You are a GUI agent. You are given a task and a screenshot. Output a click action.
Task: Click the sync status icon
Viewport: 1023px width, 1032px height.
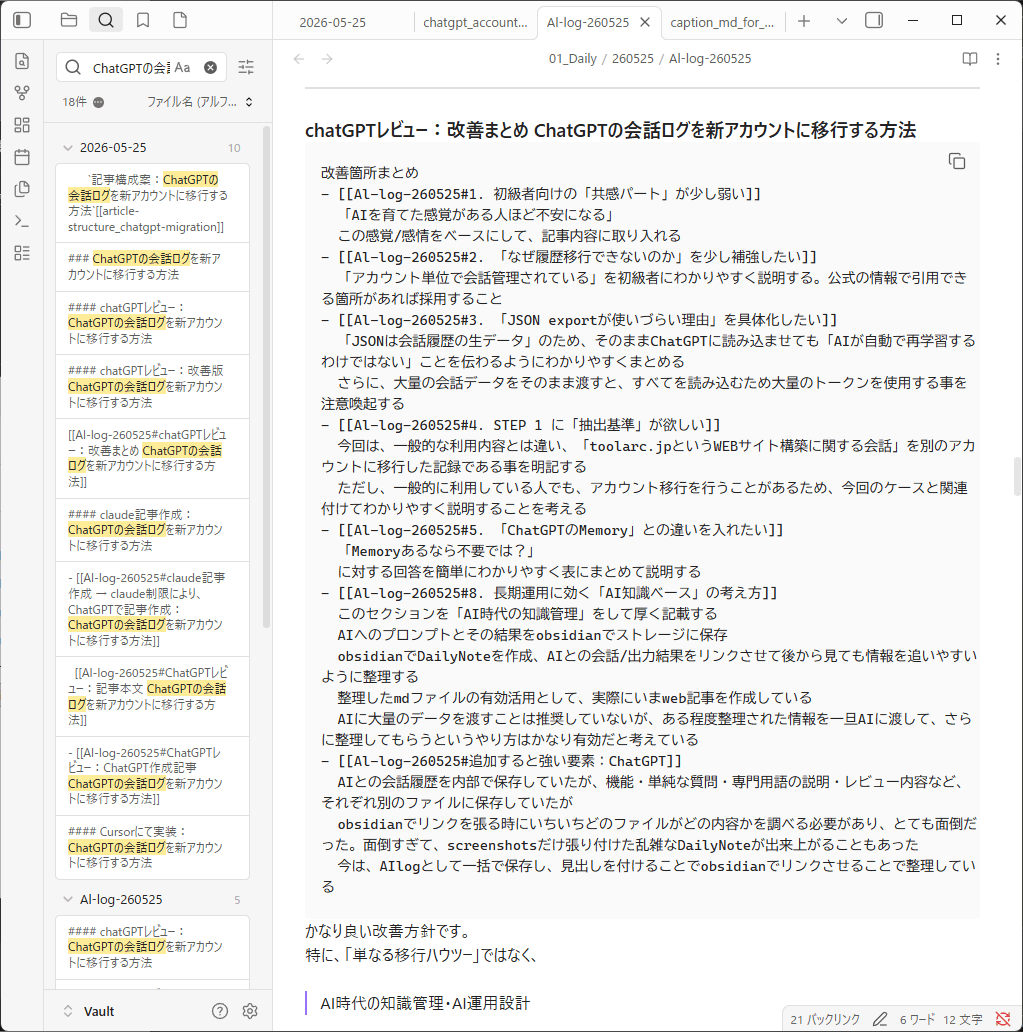tap(1003, 1019)
